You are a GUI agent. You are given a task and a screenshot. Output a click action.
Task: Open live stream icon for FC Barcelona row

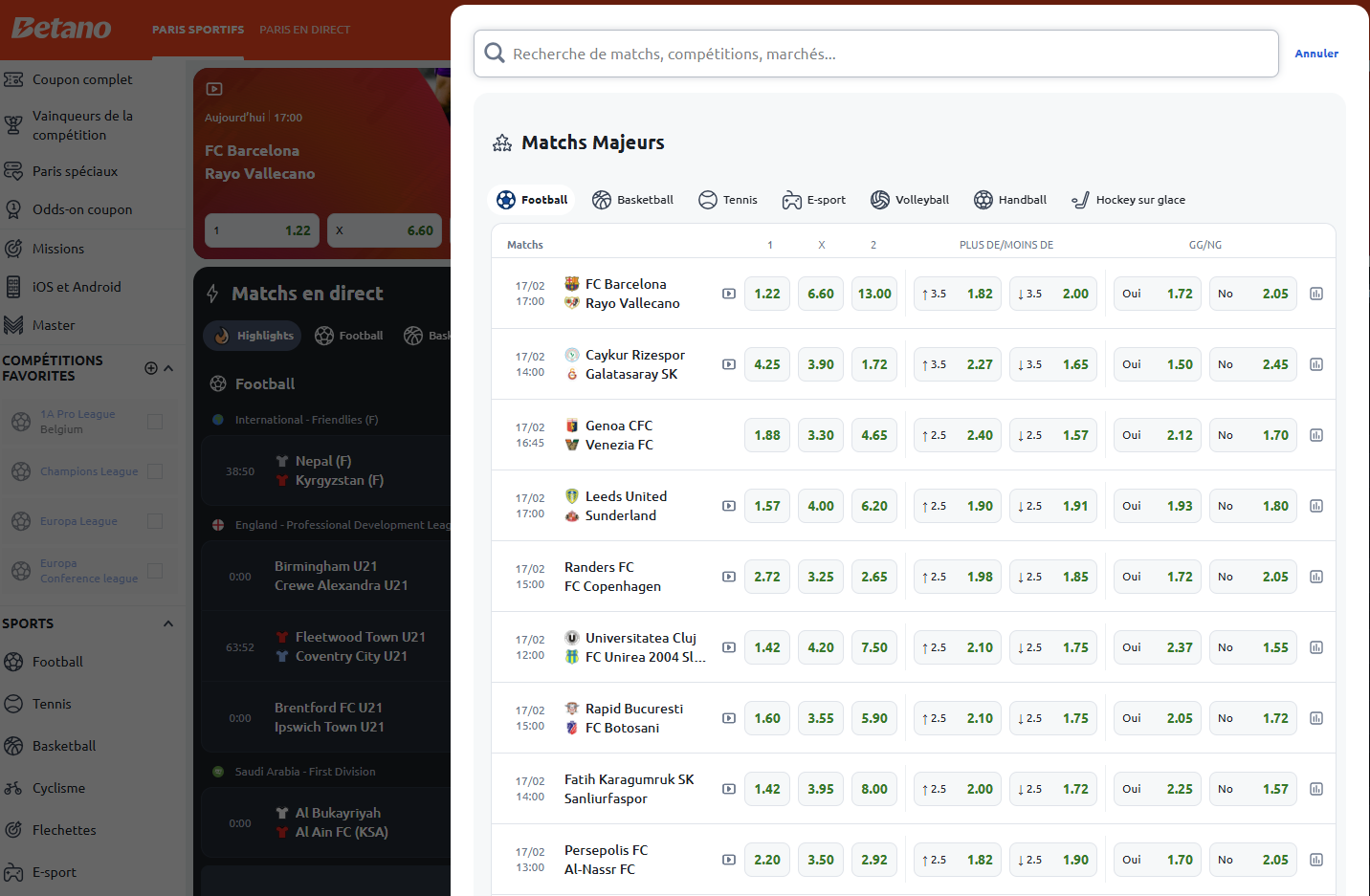(x=729, y=294)
